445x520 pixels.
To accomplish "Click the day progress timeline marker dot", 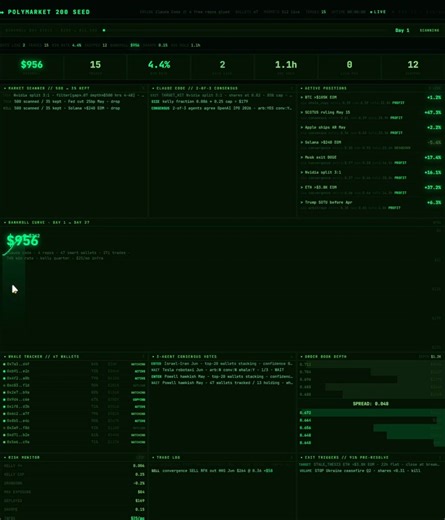I will [104, 30].
